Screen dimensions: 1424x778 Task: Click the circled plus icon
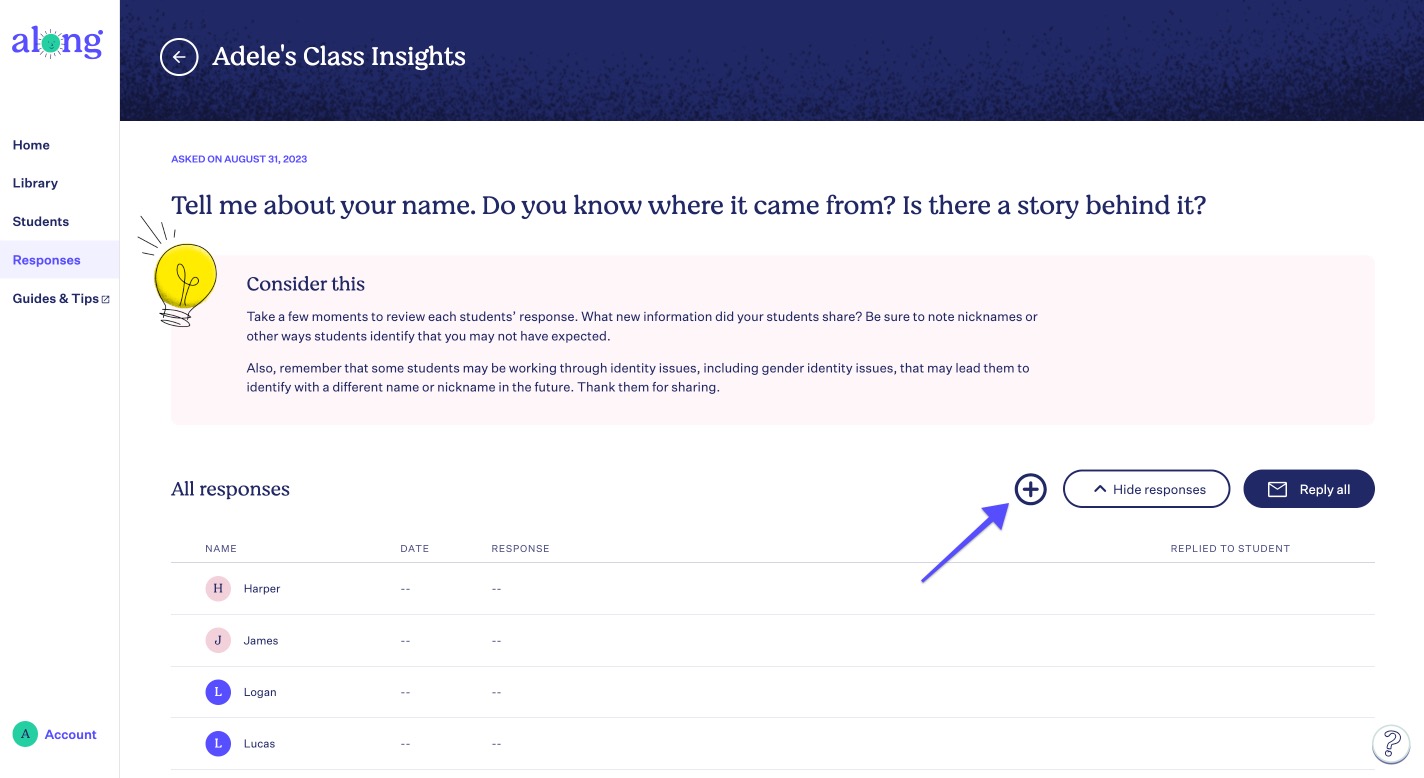[x=1030, y=489]
